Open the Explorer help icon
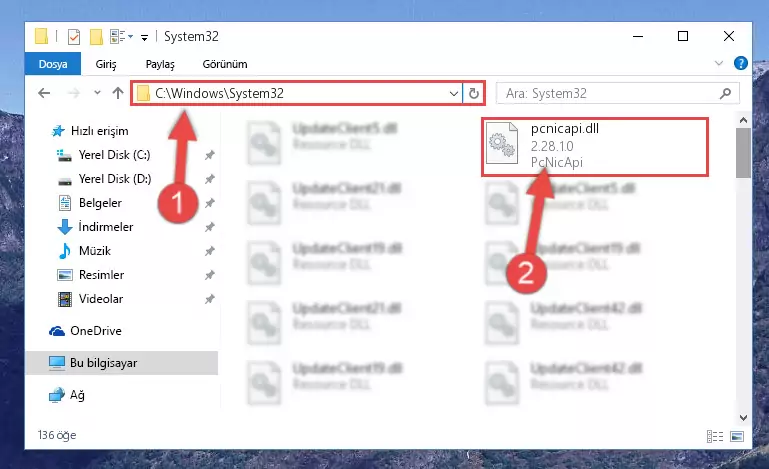769x469 pixels. click(x=741, y=63)
